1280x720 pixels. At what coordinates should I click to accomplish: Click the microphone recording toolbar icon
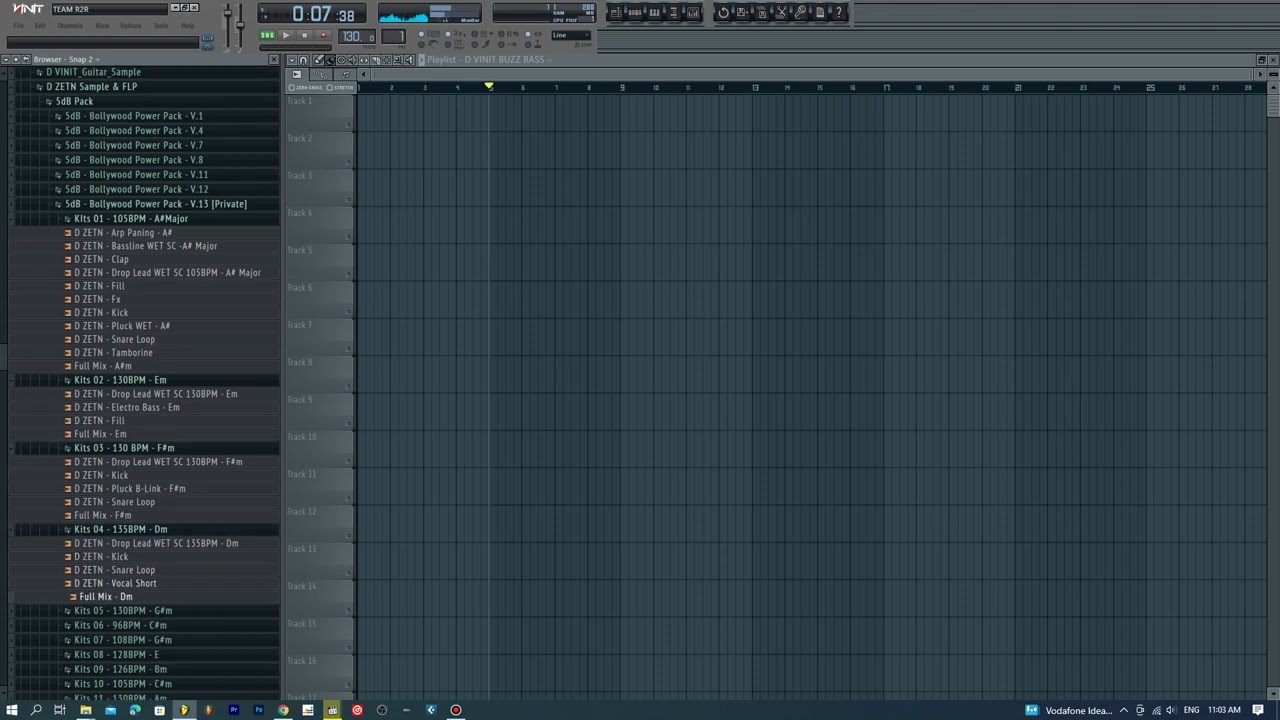800,13
